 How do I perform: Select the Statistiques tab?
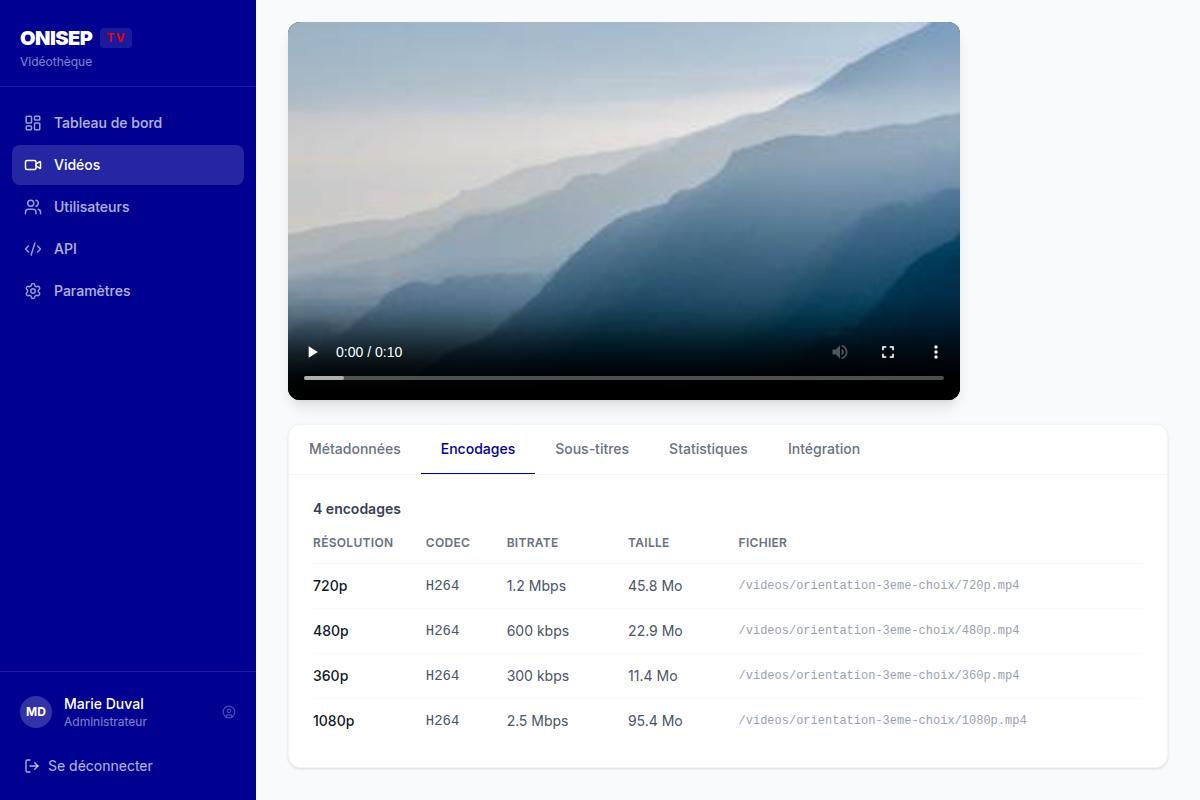click(x=708, y=449)
